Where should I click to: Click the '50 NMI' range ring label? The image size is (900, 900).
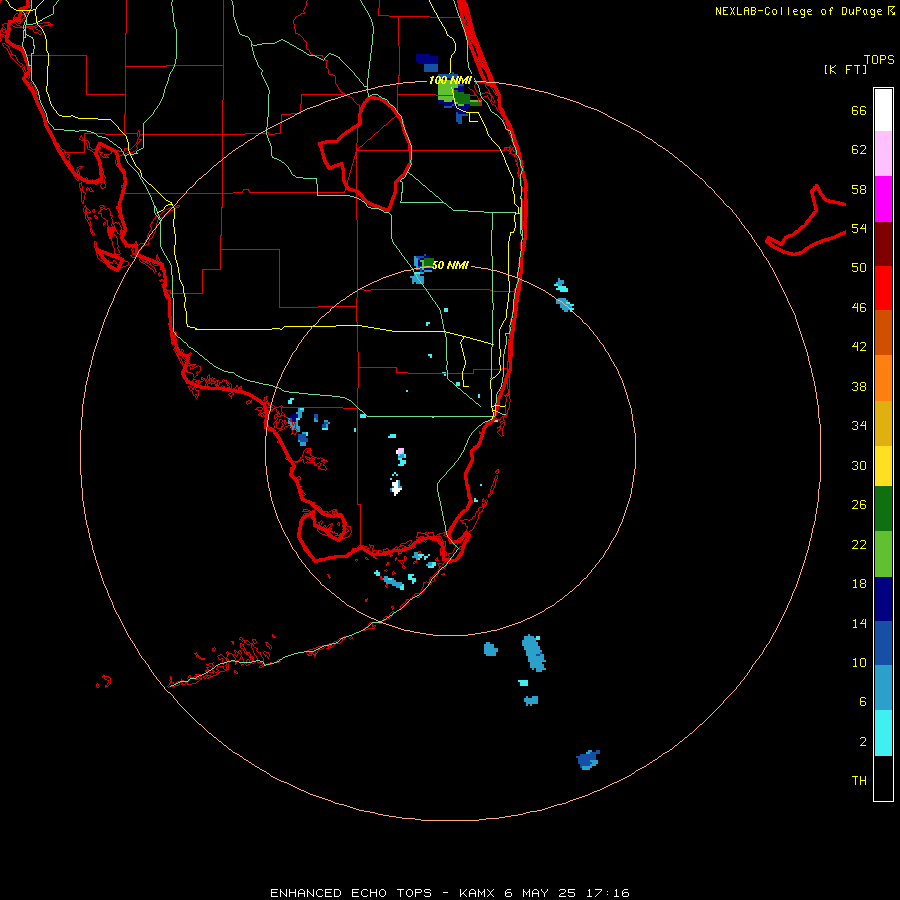point(450,265)
